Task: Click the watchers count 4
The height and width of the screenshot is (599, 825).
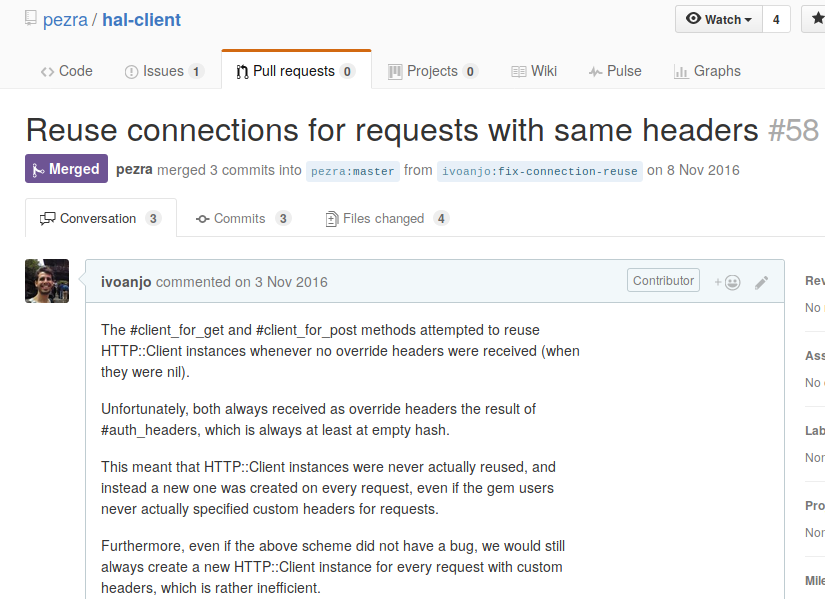Action: [x=776, y=19]
